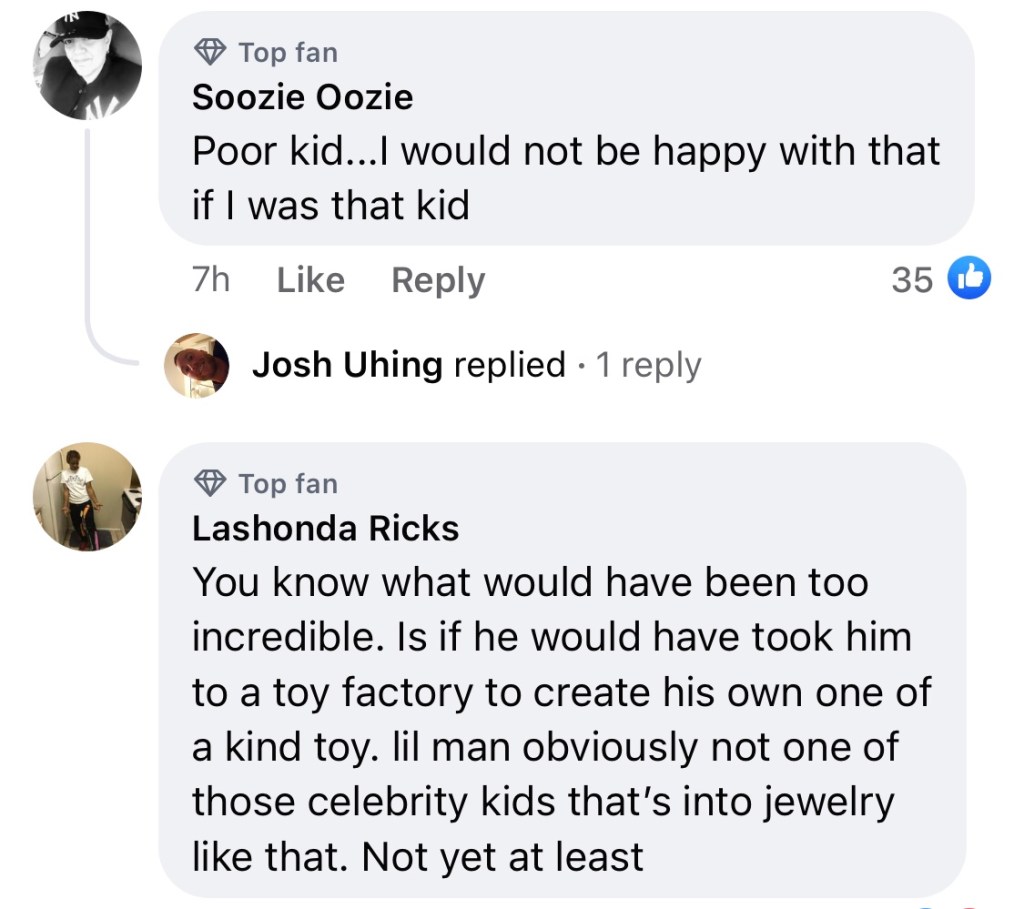Click the diamond badge icon above Soozie Oozie

[x=209, y=52]
